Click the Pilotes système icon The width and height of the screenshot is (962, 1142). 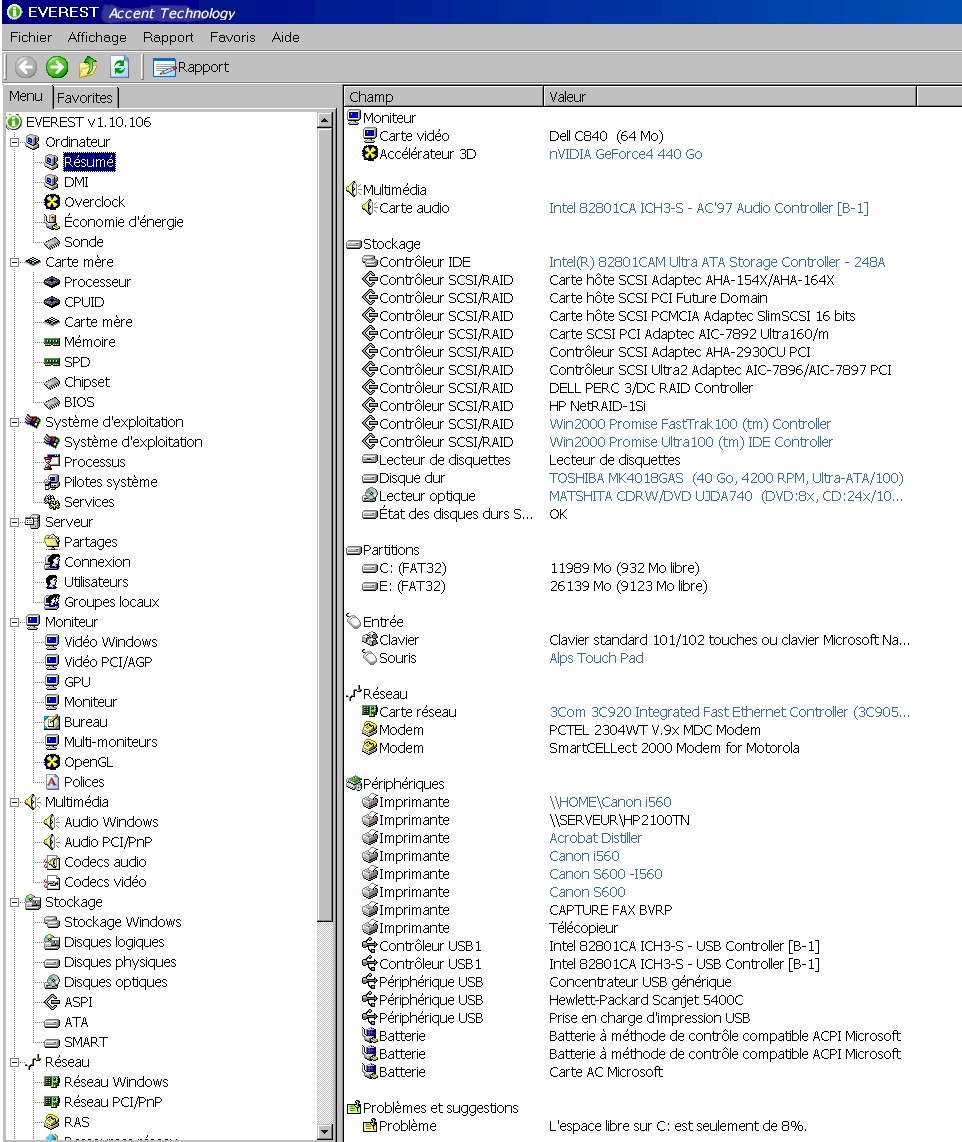tap(52, 482)
